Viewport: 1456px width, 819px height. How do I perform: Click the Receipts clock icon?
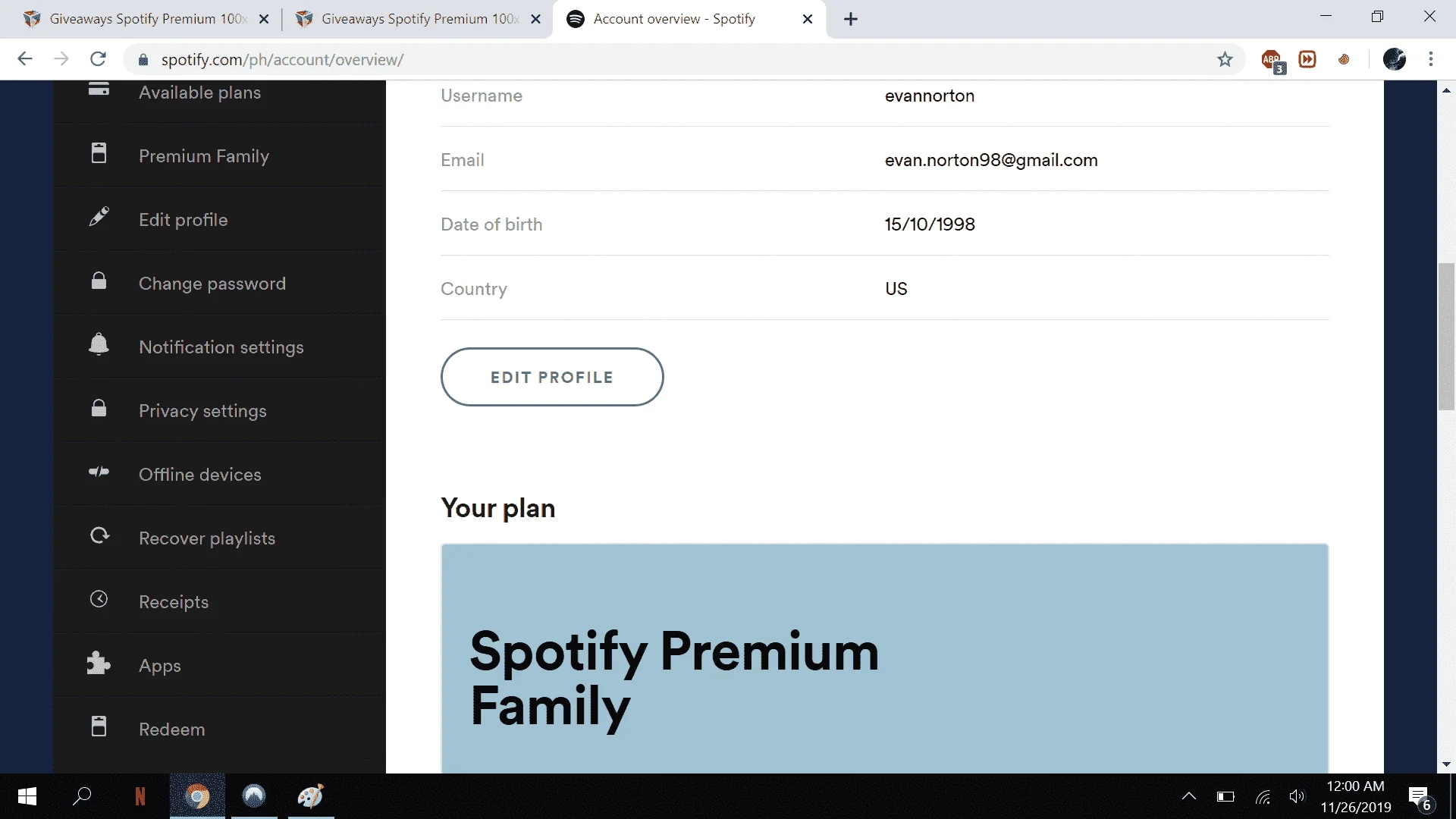pos(99,599)
